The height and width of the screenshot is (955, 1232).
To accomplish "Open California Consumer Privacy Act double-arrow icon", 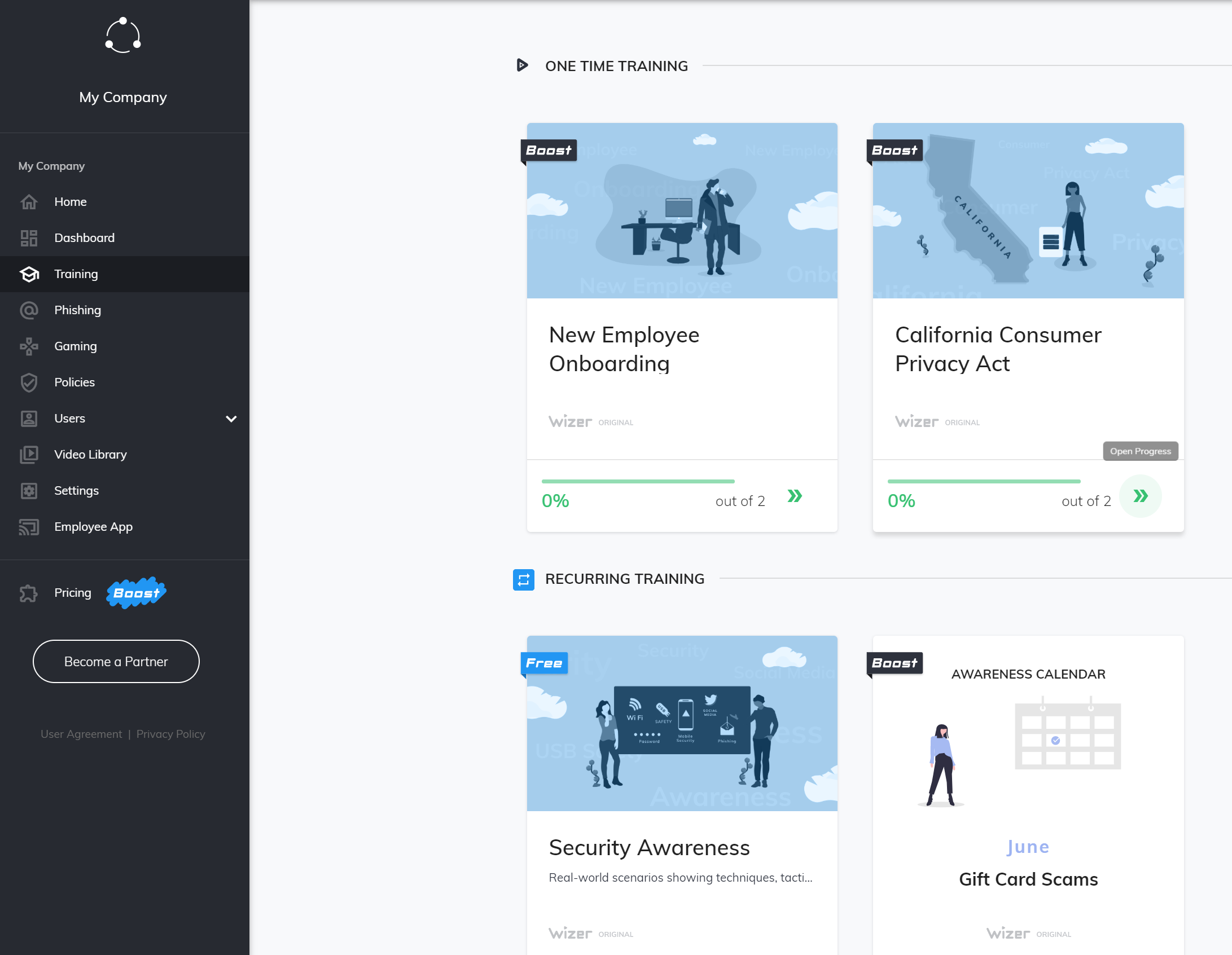I will tap(1141, 496).
